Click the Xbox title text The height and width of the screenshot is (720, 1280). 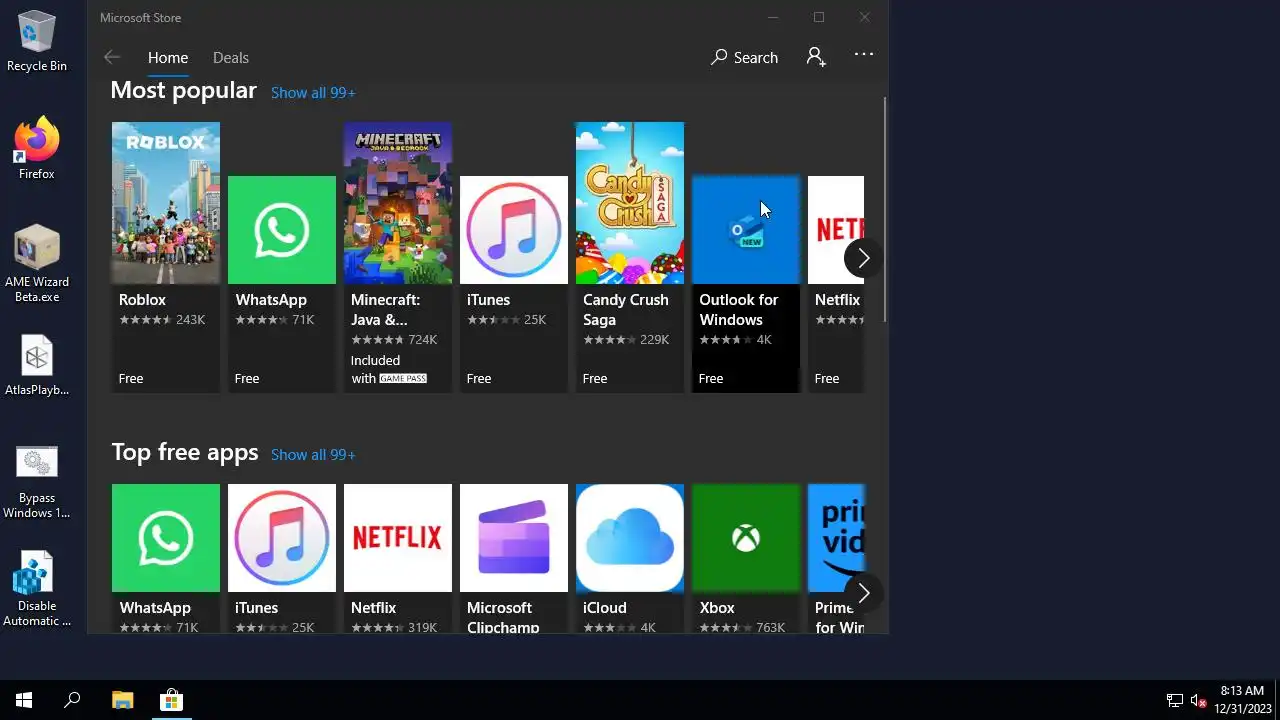(x=717, y=607)
